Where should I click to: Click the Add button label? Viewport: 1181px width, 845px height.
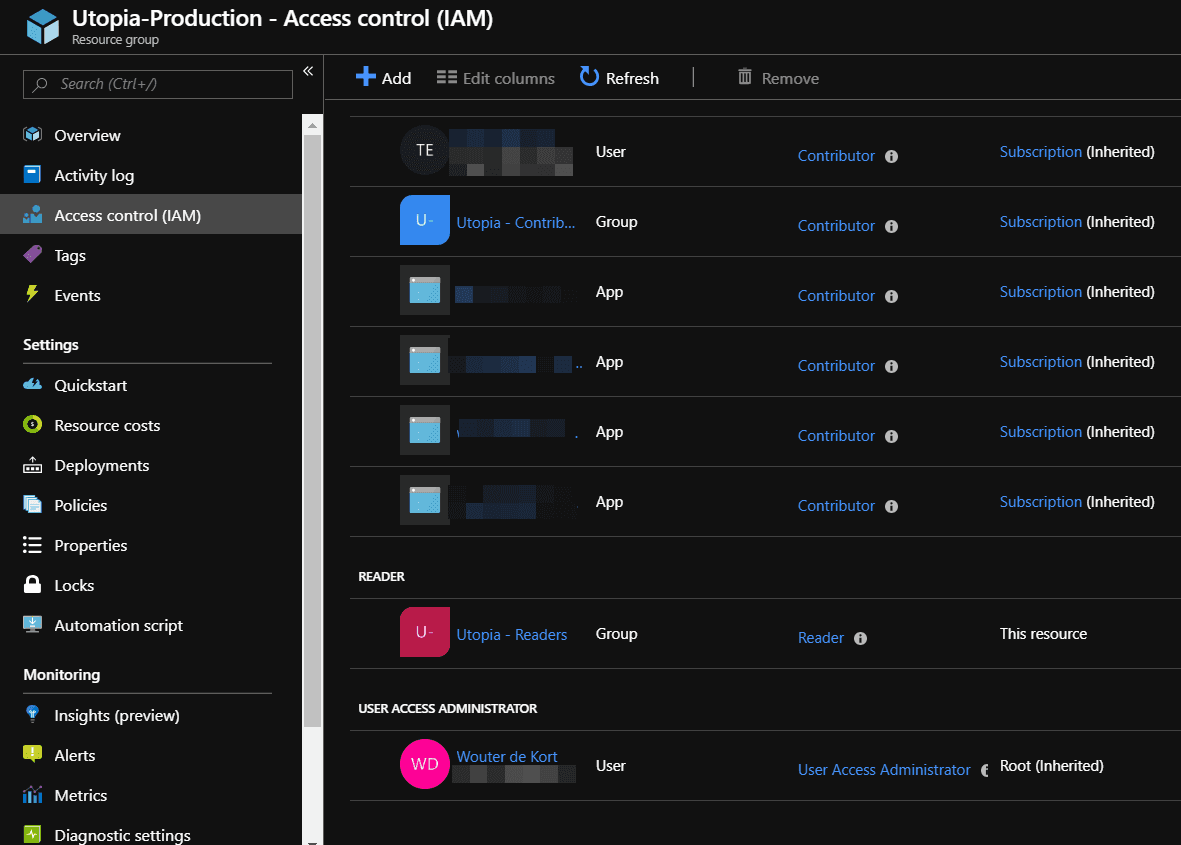[396, 78]
